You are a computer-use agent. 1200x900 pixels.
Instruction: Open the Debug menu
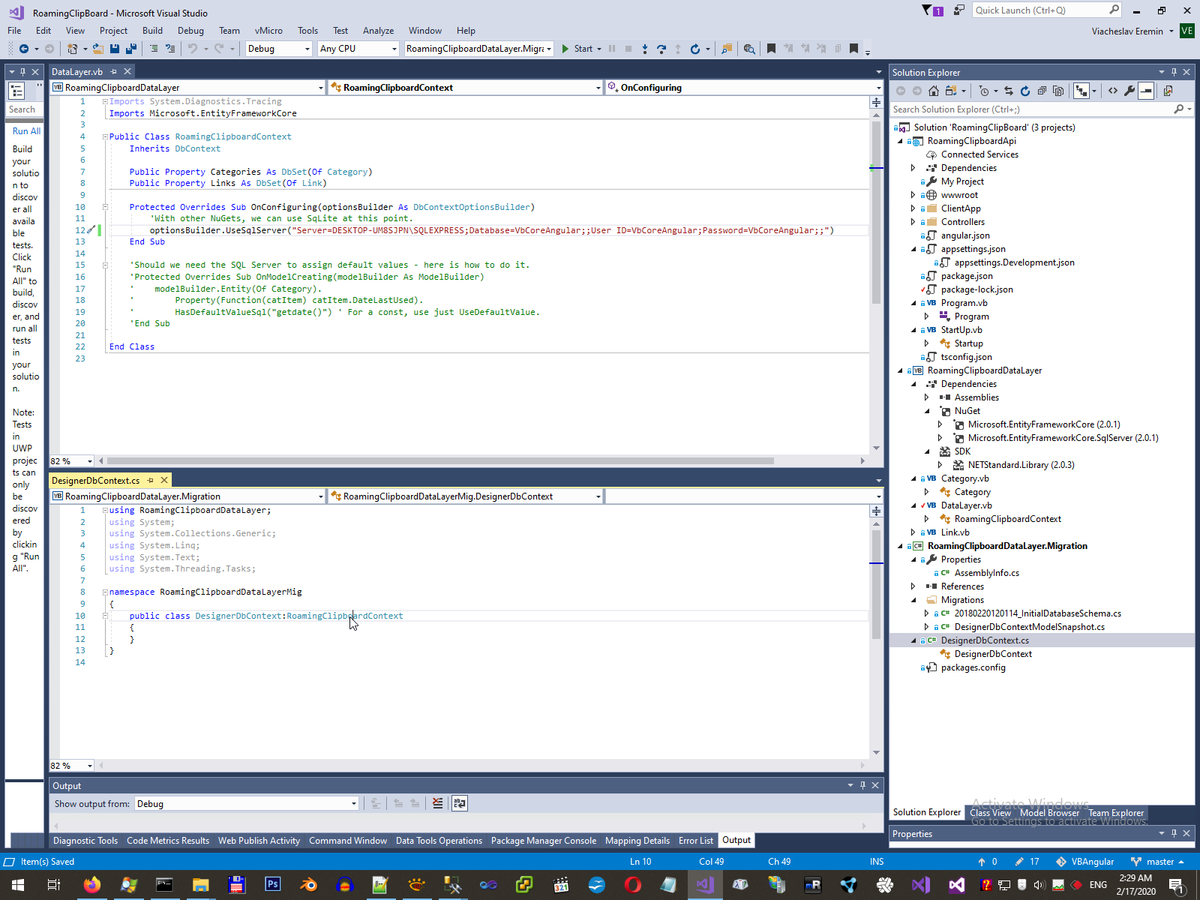point(190,31)
